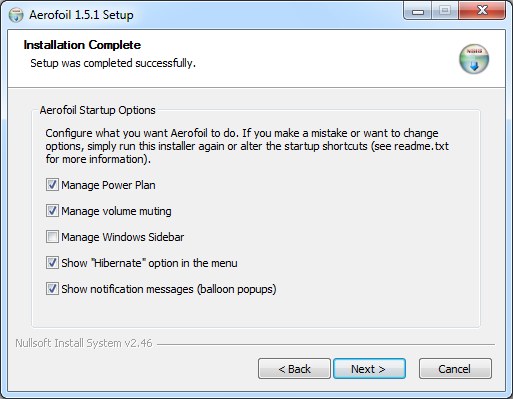This screenshot has height=399, width=513.
Task: Click the "Aerofoil 1.5.1 Setup" title text
Action: coord(81,15)
